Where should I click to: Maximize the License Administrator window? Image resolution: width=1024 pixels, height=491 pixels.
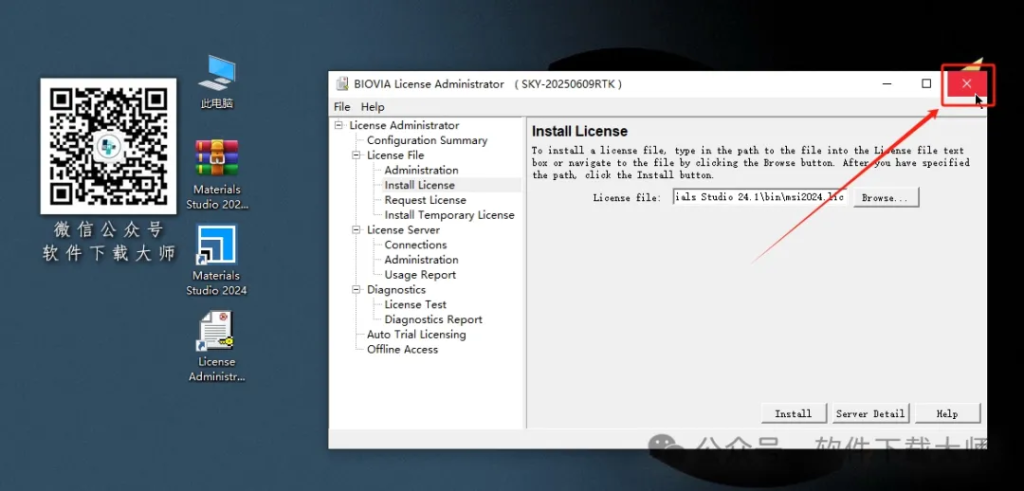click(926, 84)
